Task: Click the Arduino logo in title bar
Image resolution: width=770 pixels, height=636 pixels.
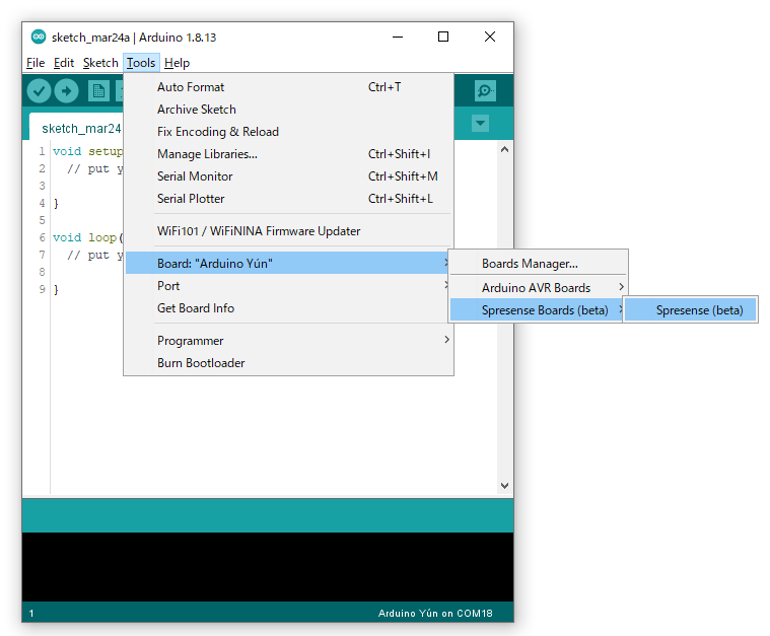Action: 38,37
